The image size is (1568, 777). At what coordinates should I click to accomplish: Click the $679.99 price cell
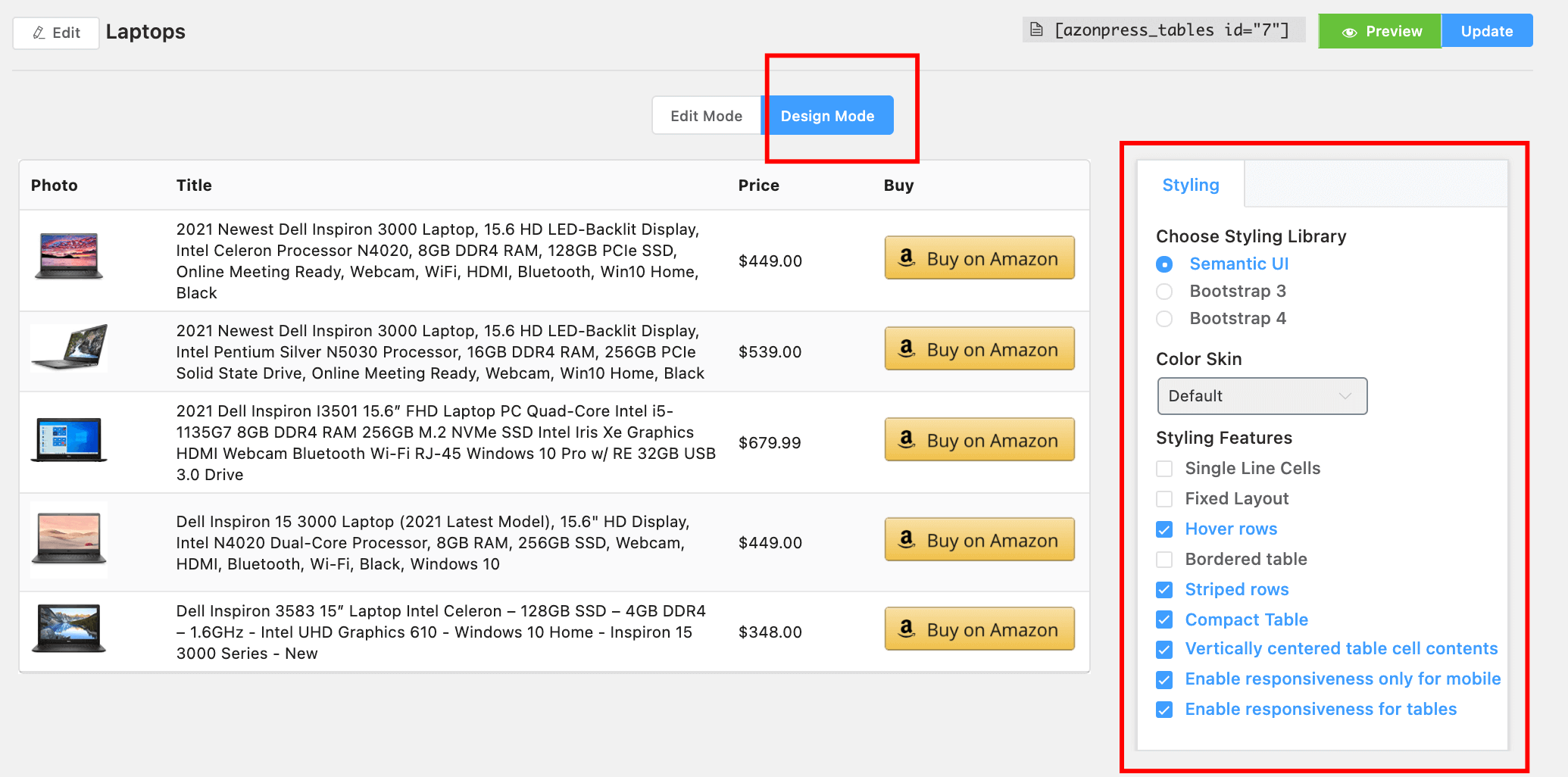[770, 443]
